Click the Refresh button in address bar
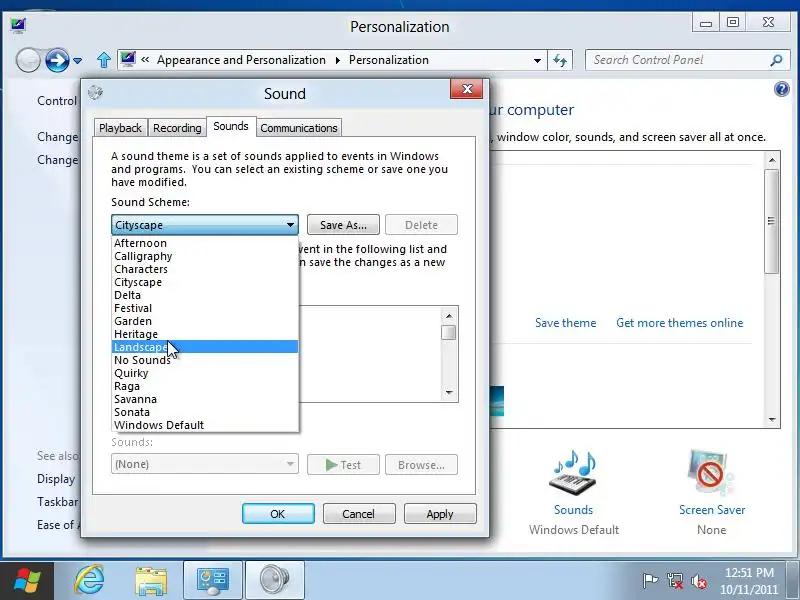The image size is (800, 600). pos(560,60)
